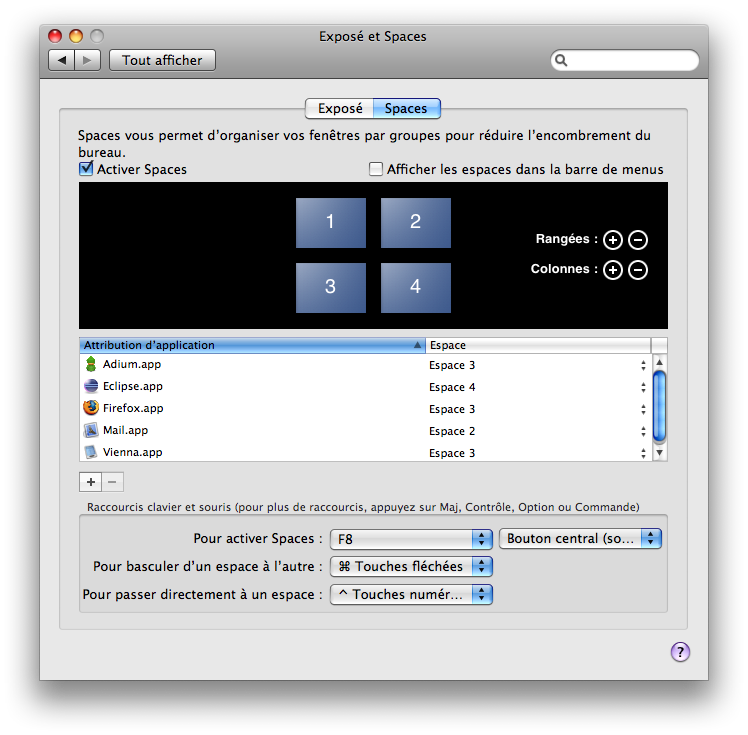Click the Mail.app stamp icon
The height and width of the screenshot is (735, 748).
point(91,430)
